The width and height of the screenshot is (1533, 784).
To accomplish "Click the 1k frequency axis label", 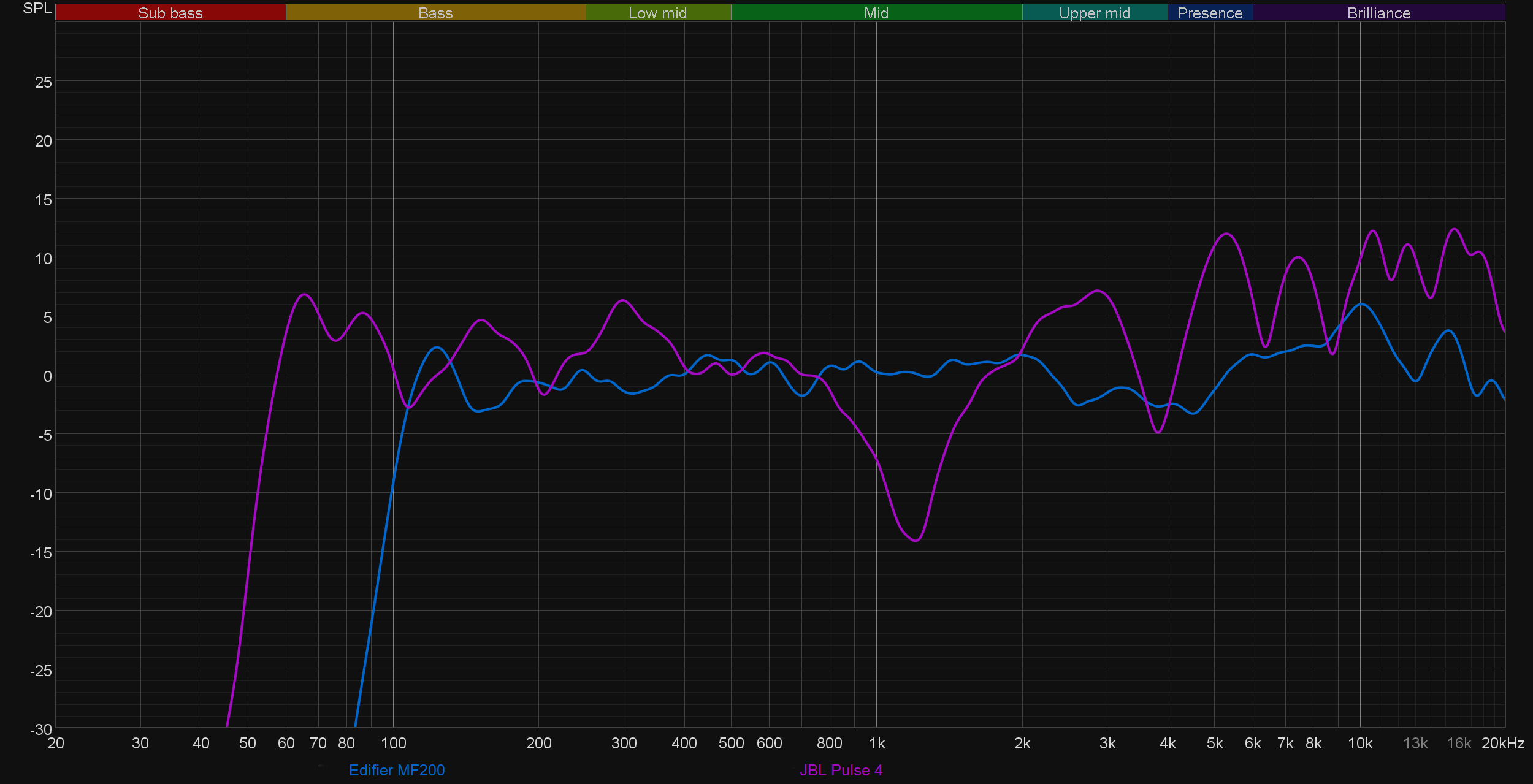I will point(877,744).
